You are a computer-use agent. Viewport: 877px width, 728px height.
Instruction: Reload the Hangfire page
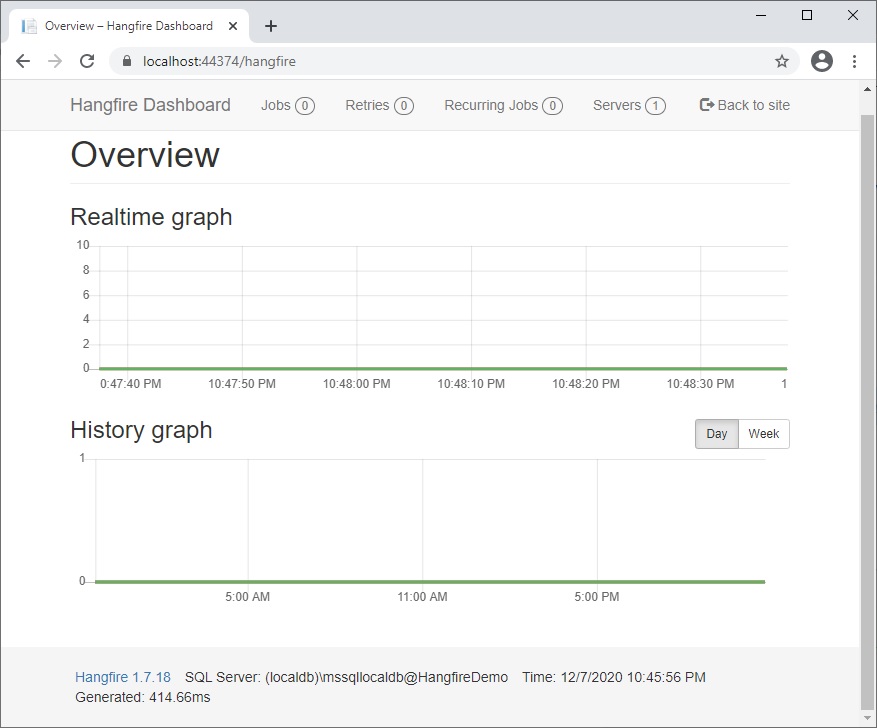(x=87, y=61)
